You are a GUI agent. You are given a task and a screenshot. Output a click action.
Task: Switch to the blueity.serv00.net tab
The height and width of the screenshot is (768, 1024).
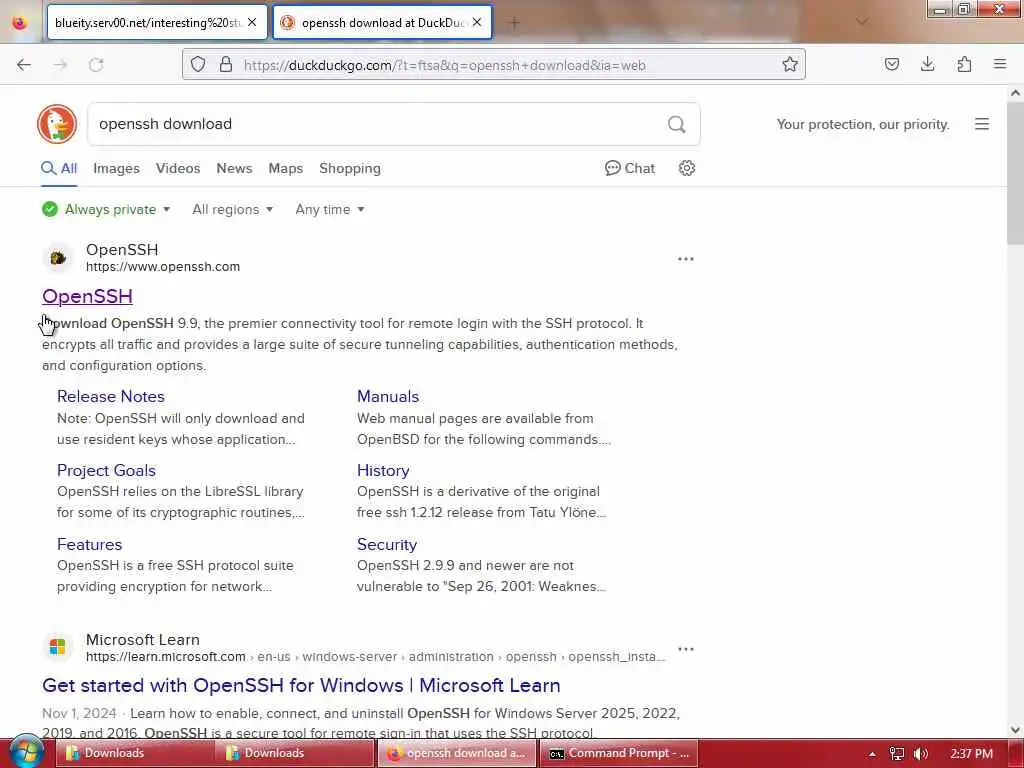click(x=148, y=23)
